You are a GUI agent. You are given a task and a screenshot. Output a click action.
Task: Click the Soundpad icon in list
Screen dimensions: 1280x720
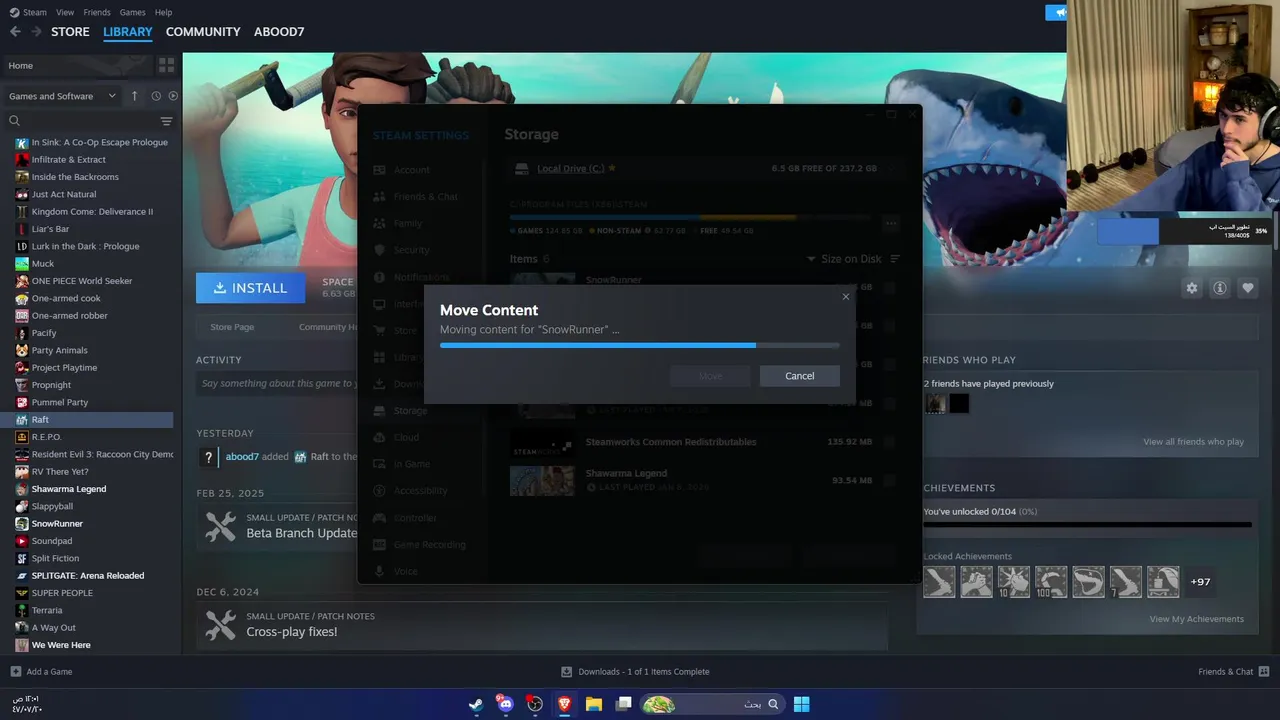pos(22,541)
